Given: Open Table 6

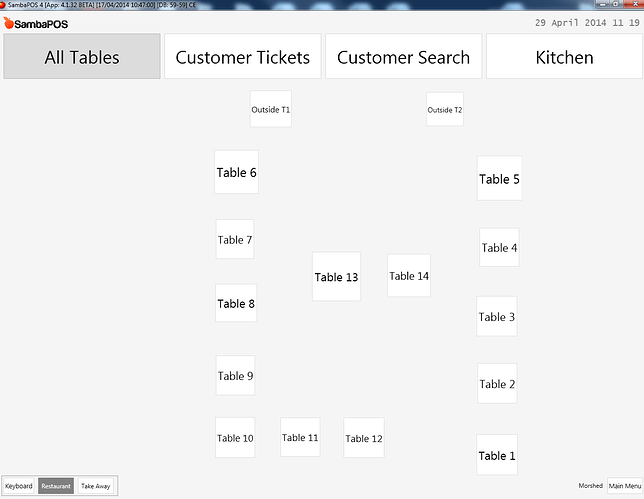Looking at the screenshot, I should coord(237,172).
